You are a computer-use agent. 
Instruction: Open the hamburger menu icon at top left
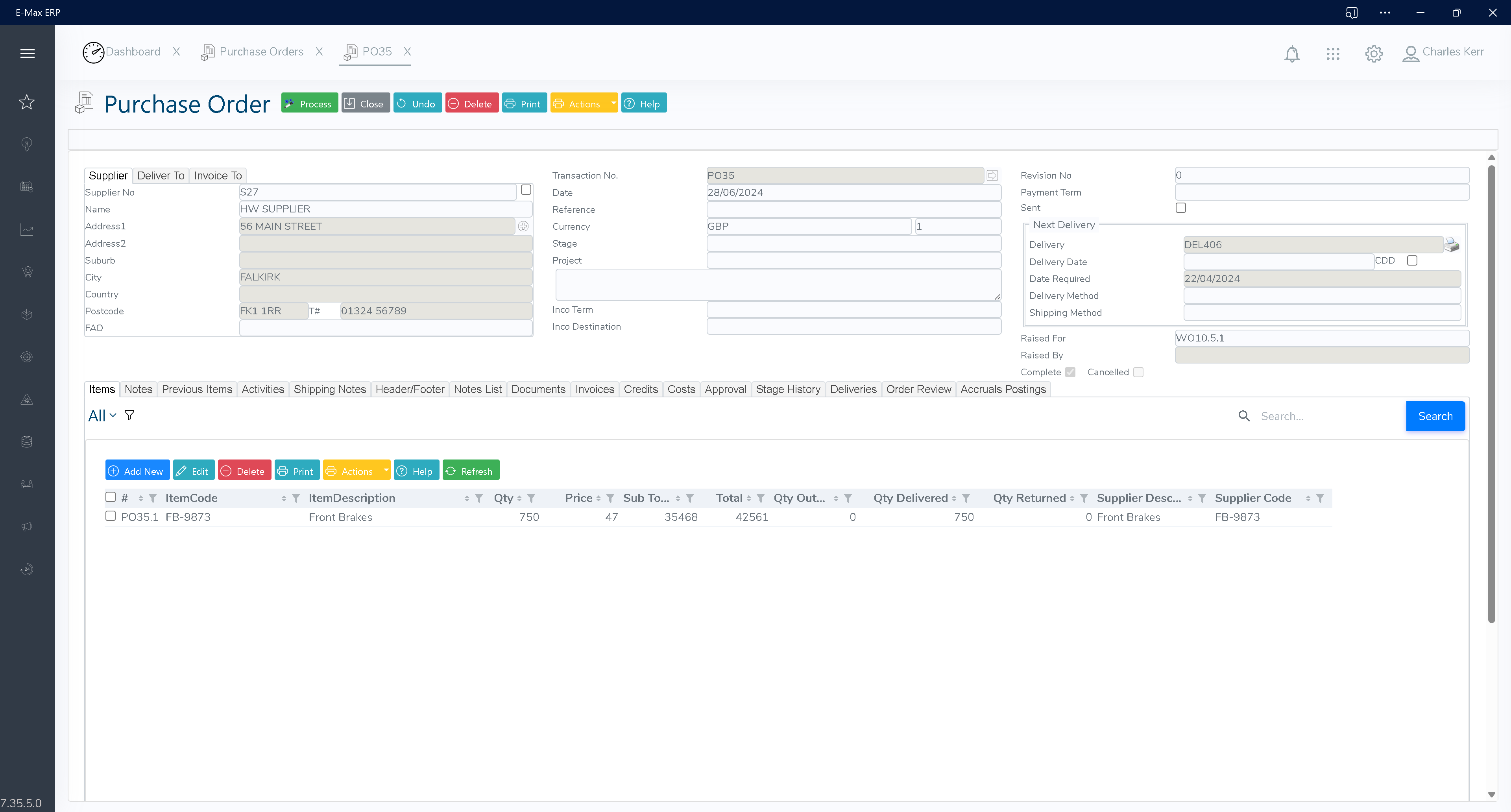point(27,53)
